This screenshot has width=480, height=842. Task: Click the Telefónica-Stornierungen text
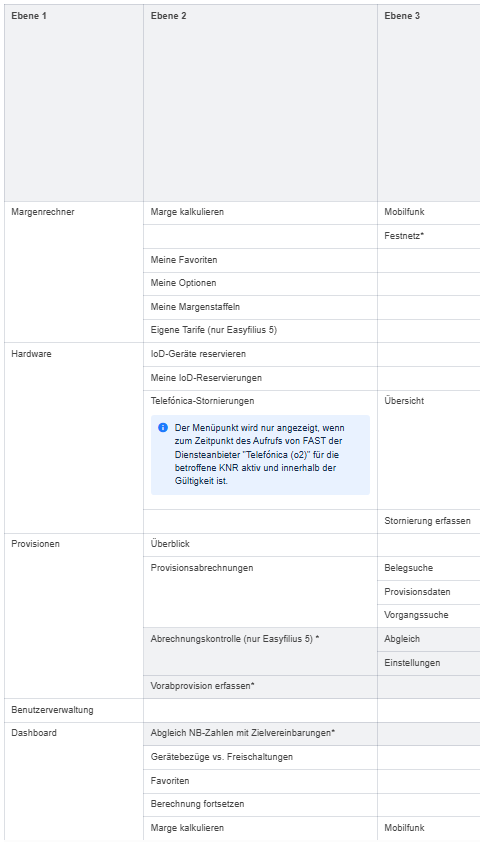(x=202, y=401)
